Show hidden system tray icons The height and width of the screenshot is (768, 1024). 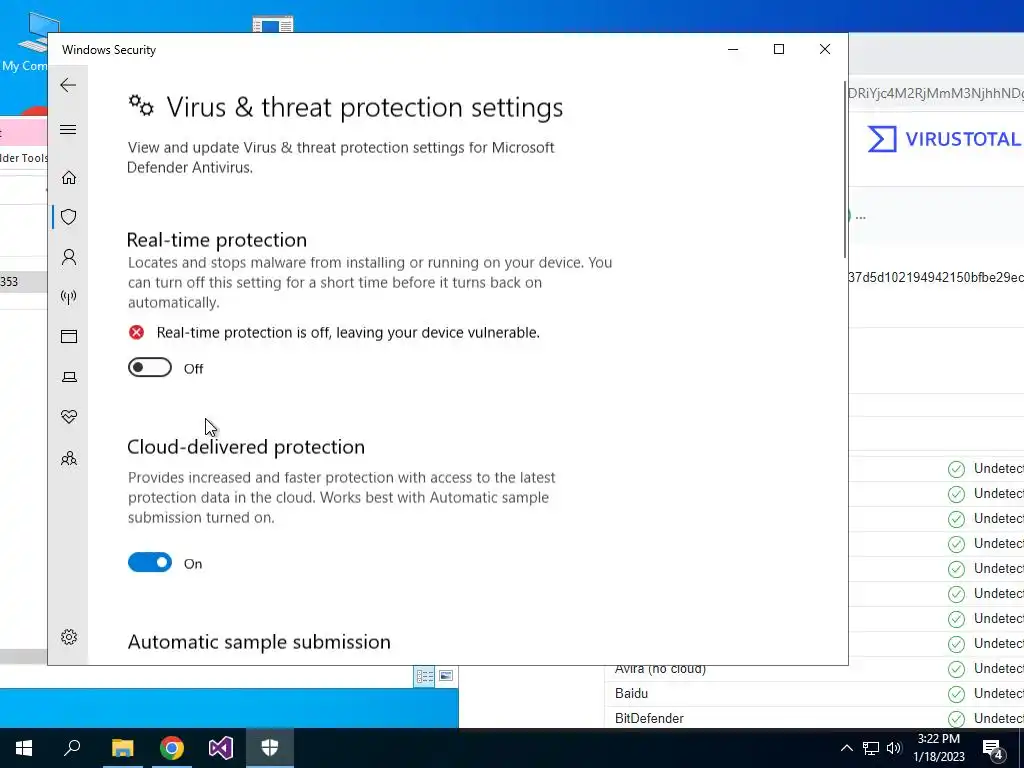click(x=846, y=748)
